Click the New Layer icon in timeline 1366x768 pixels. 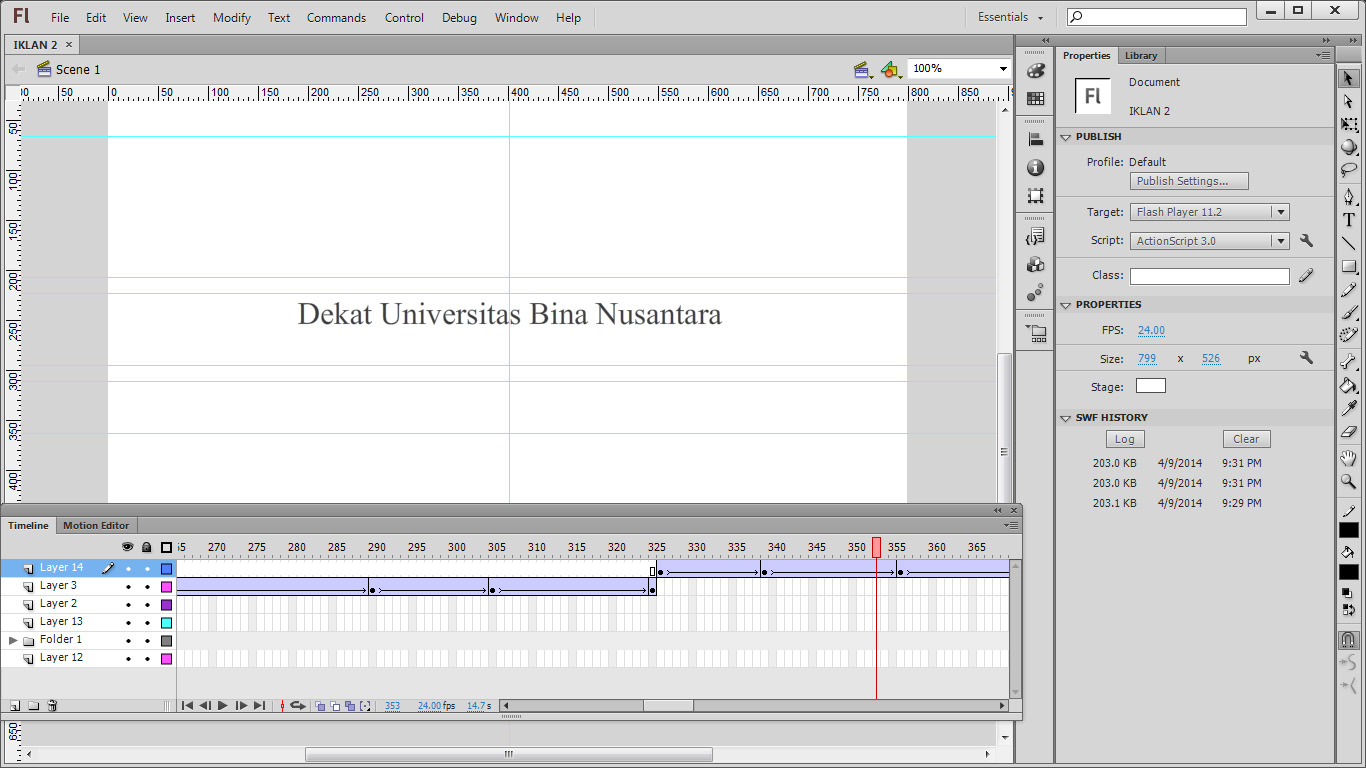coord(14,706)
